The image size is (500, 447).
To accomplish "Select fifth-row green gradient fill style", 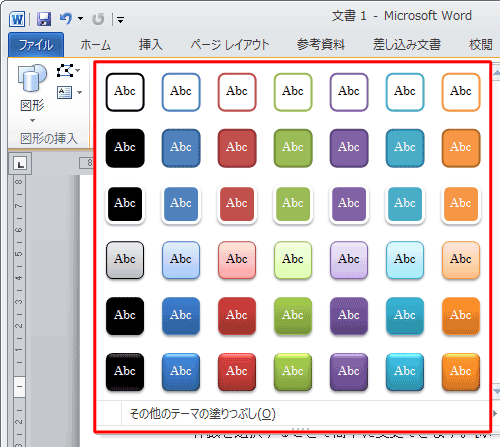I will click(x=293, y=316).
